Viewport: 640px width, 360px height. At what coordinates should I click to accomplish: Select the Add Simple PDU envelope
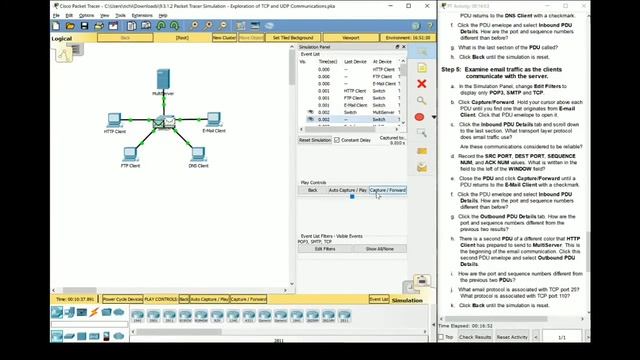click(x=422, y=151)
